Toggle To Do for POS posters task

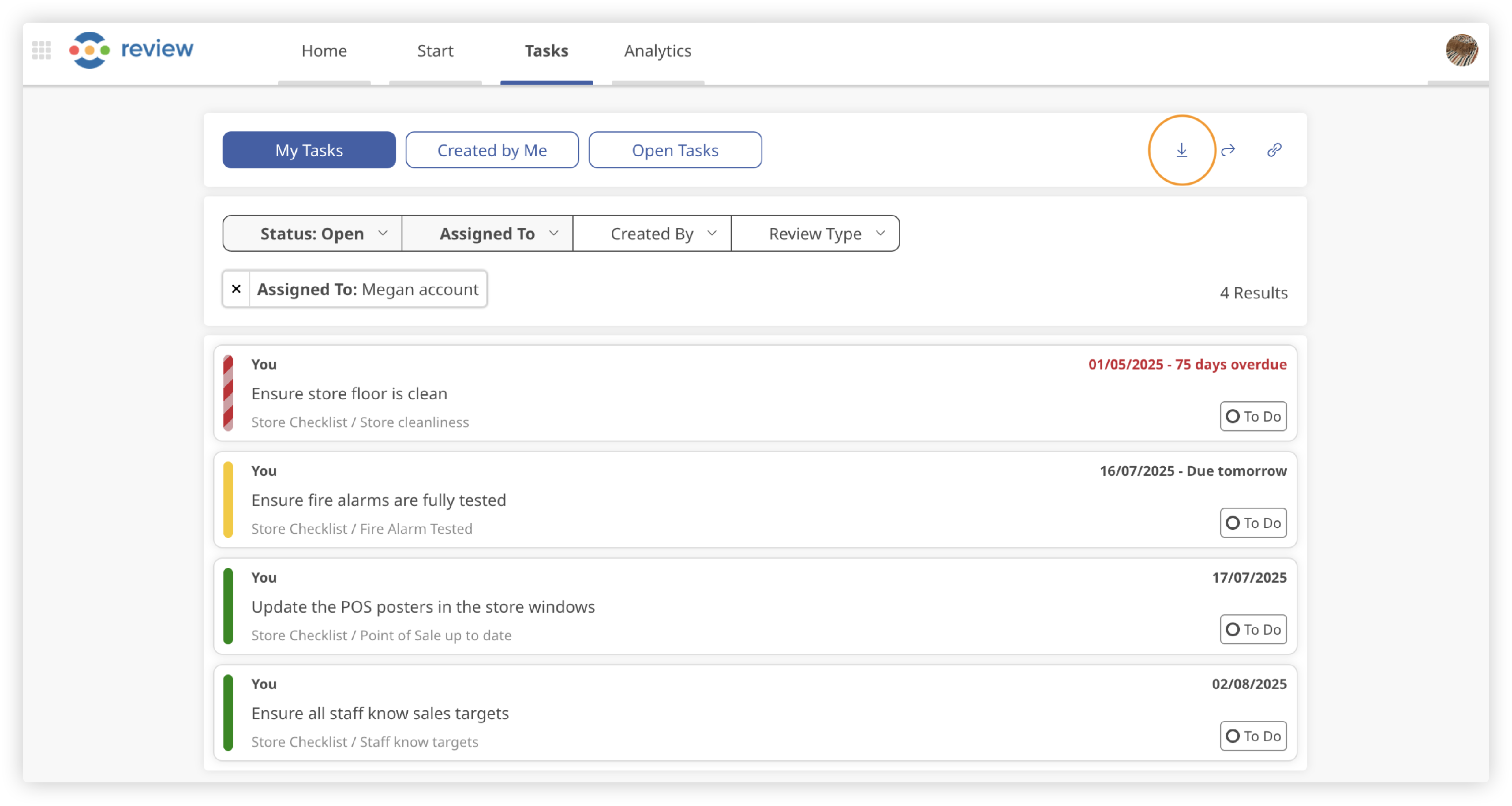pos(1253,629)
